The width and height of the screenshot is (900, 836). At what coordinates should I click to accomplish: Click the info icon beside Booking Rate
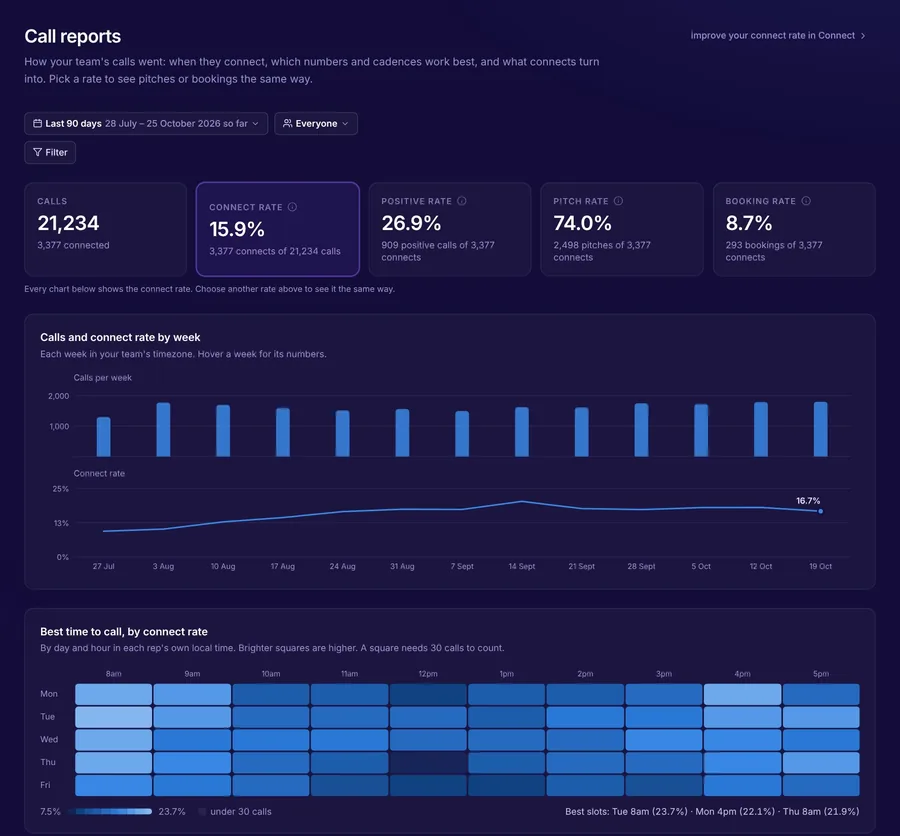pyautogui.click(x=806, y=201)
